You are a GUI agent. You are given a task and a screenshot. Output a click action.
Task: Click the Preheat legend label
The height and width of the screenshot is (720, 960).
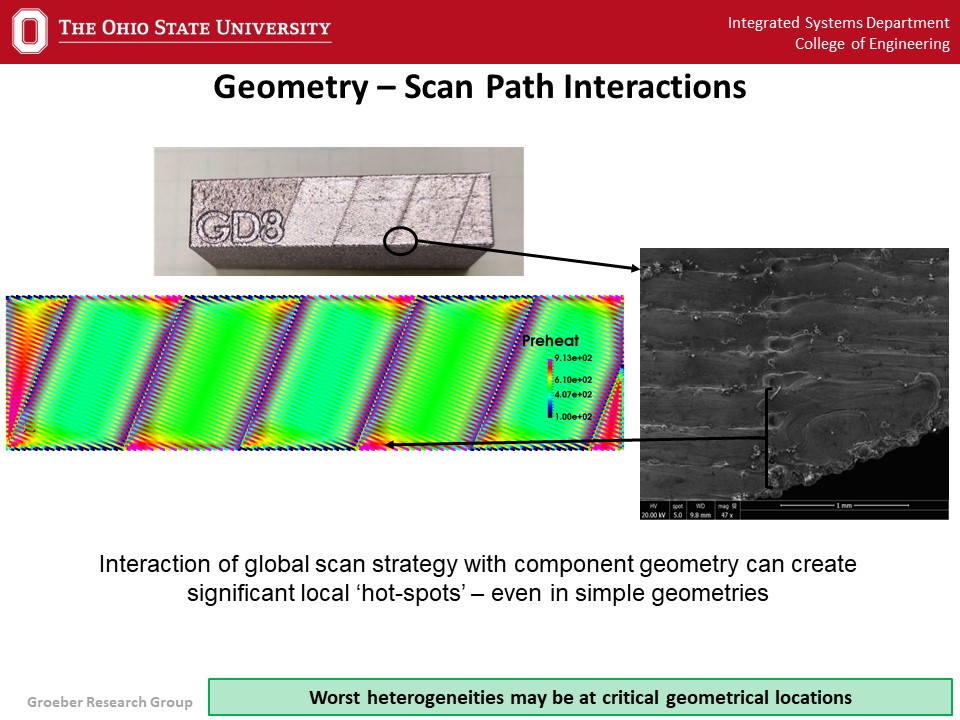[x=550, y=341]
